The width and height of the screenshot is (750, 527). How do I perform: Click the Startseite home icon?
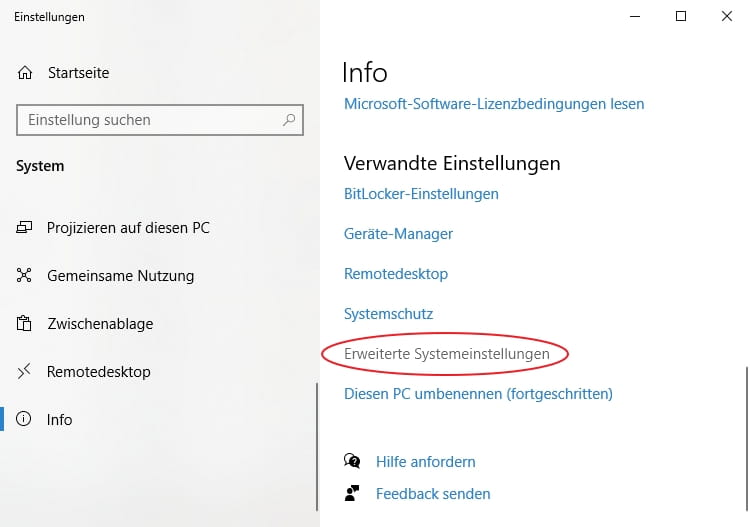pos(25,73)
